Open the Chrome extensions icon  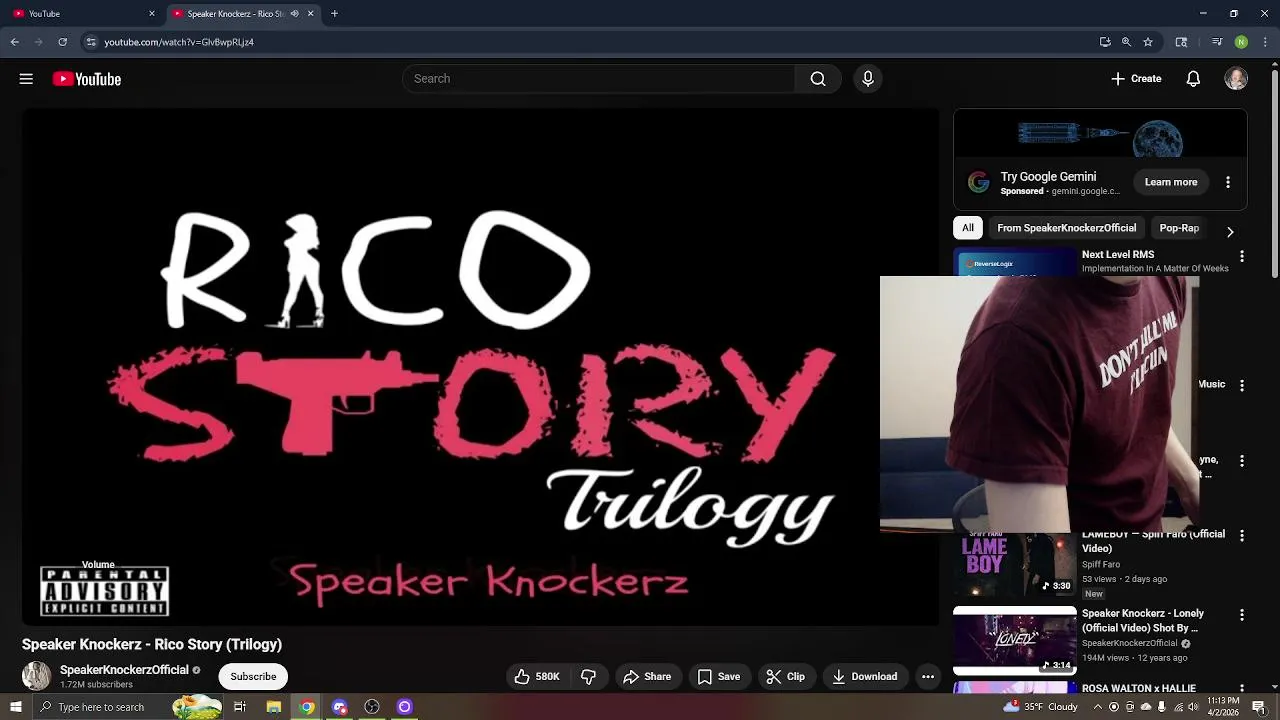pos(1181,42)
